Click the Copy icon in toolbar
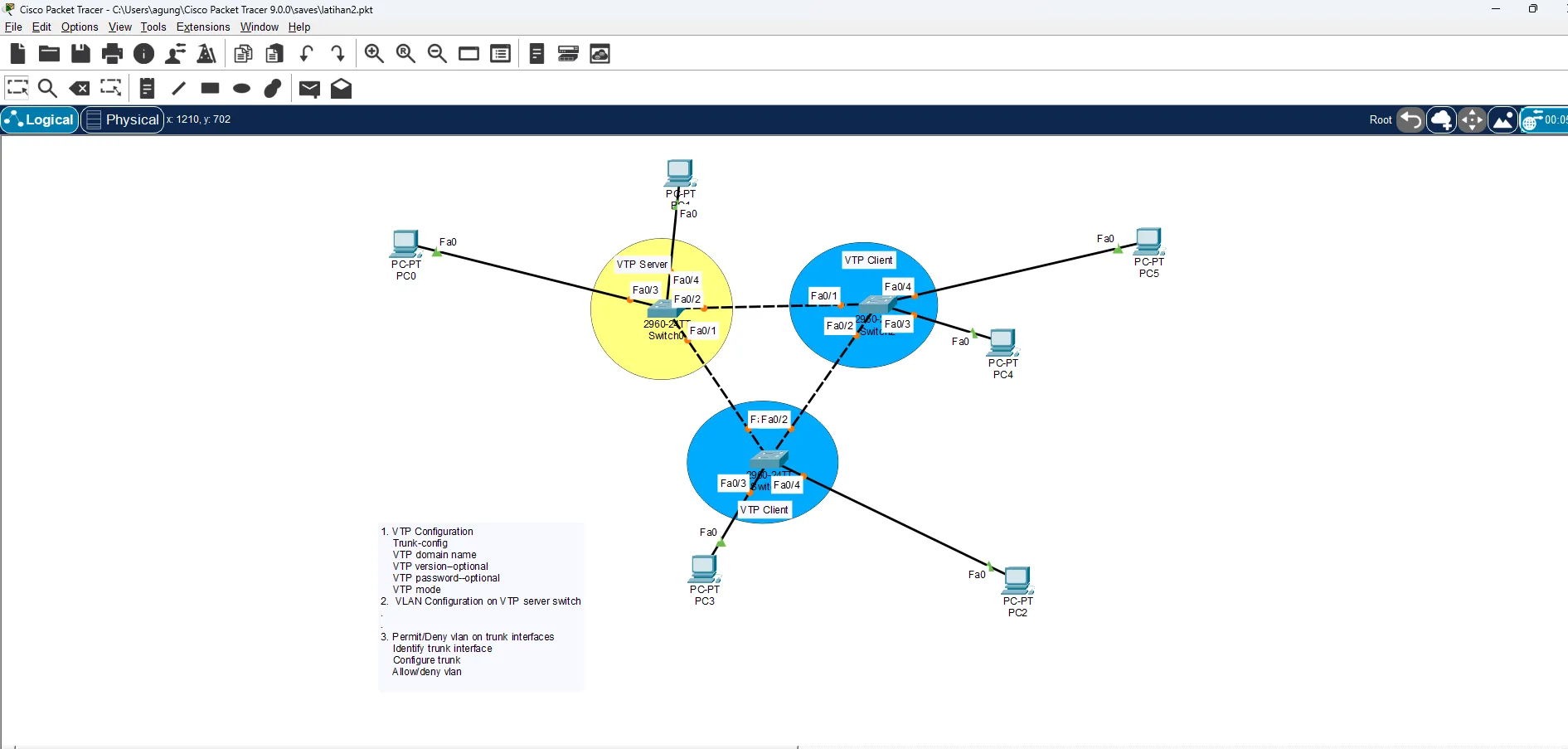Viewport: 1568px width, 749px height. click(243, 54)
